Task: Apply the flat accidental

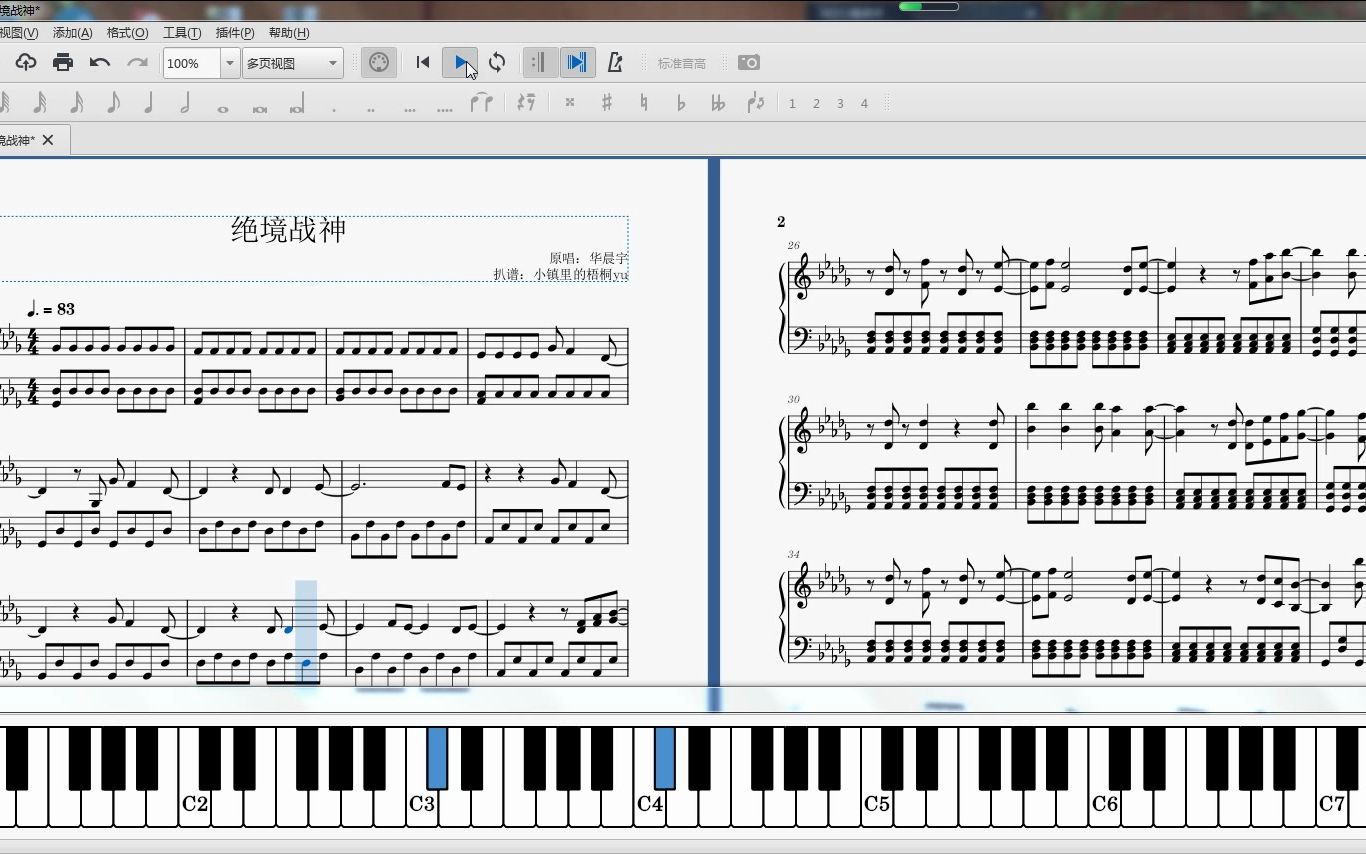Action: pyautogui.click(x=681, y=103)
